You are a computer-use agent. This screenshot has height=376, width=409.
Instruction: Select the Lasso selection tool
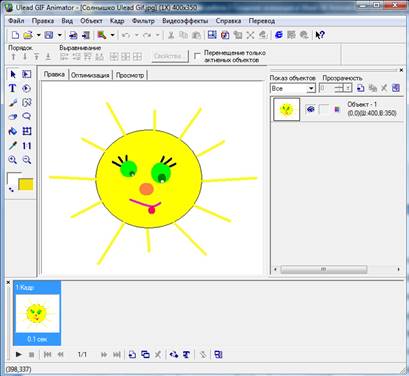click(x=27, y=117)
